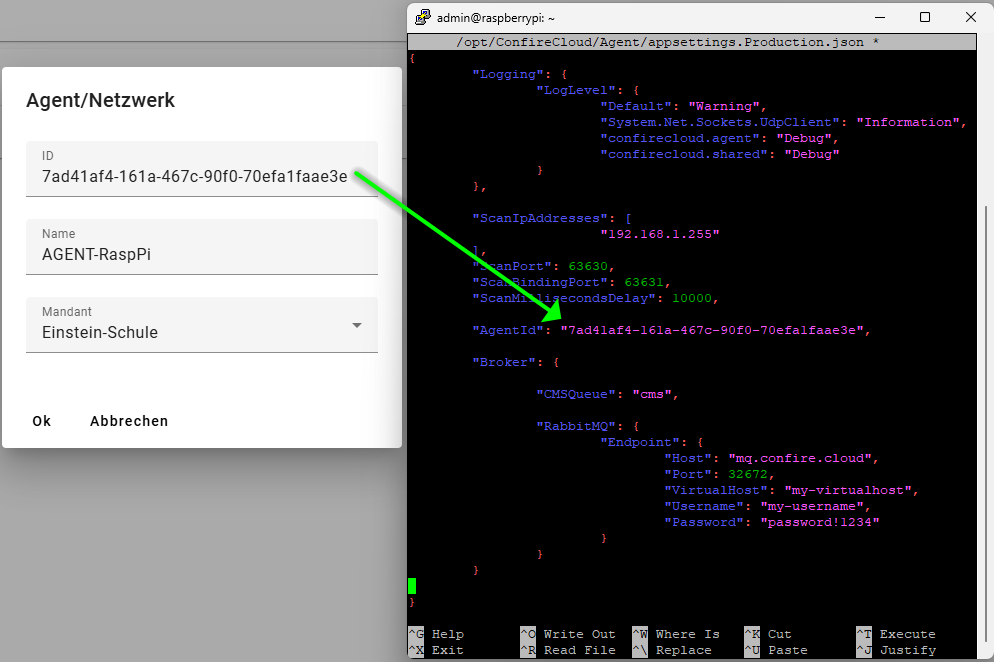This screenshot has height=662, width=994.
Task: Maximize the admin@raspberrypi terminal window
Action: 925,17
